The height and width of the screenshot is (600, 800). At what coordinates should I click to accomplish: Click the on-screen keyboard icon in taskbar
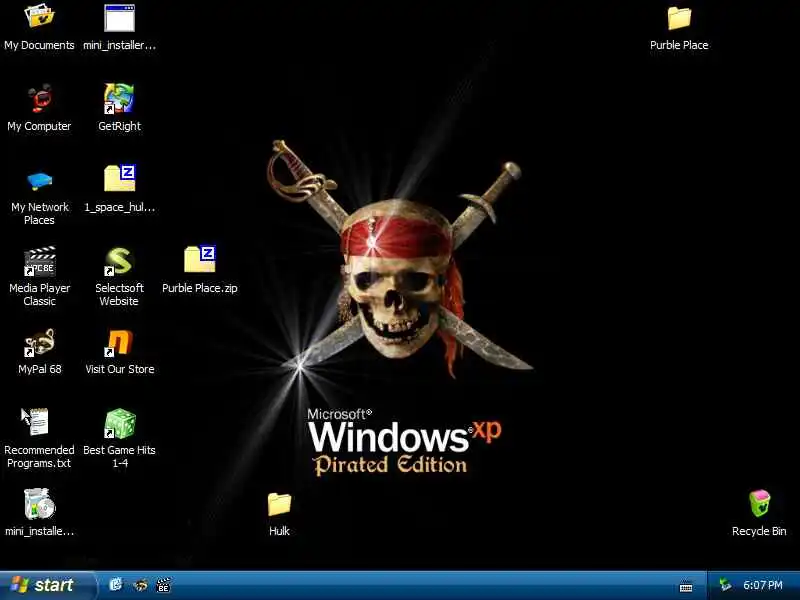pyautogui.click(x=686, y=586)
